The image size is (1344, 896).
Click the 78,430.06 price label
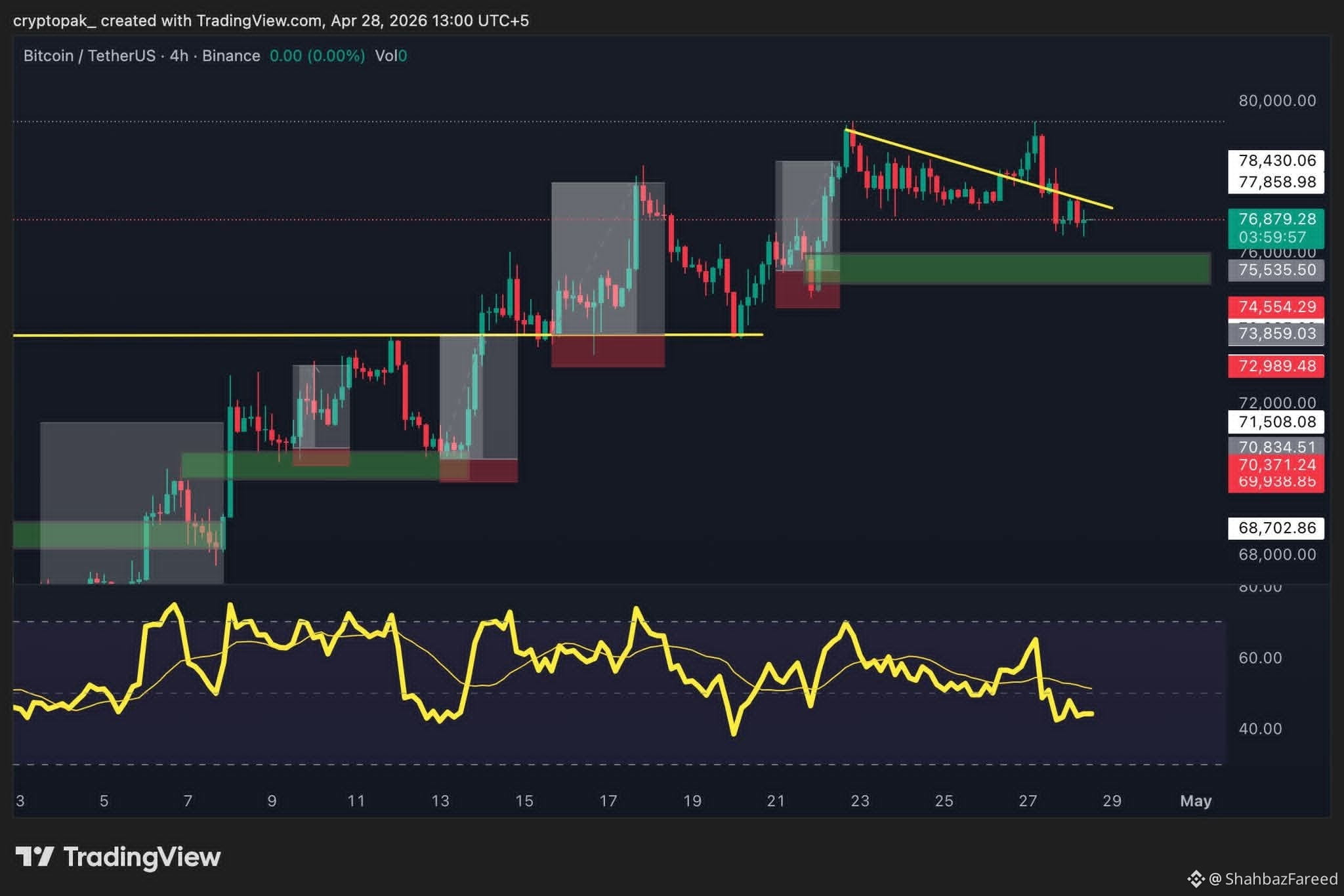1276,161
